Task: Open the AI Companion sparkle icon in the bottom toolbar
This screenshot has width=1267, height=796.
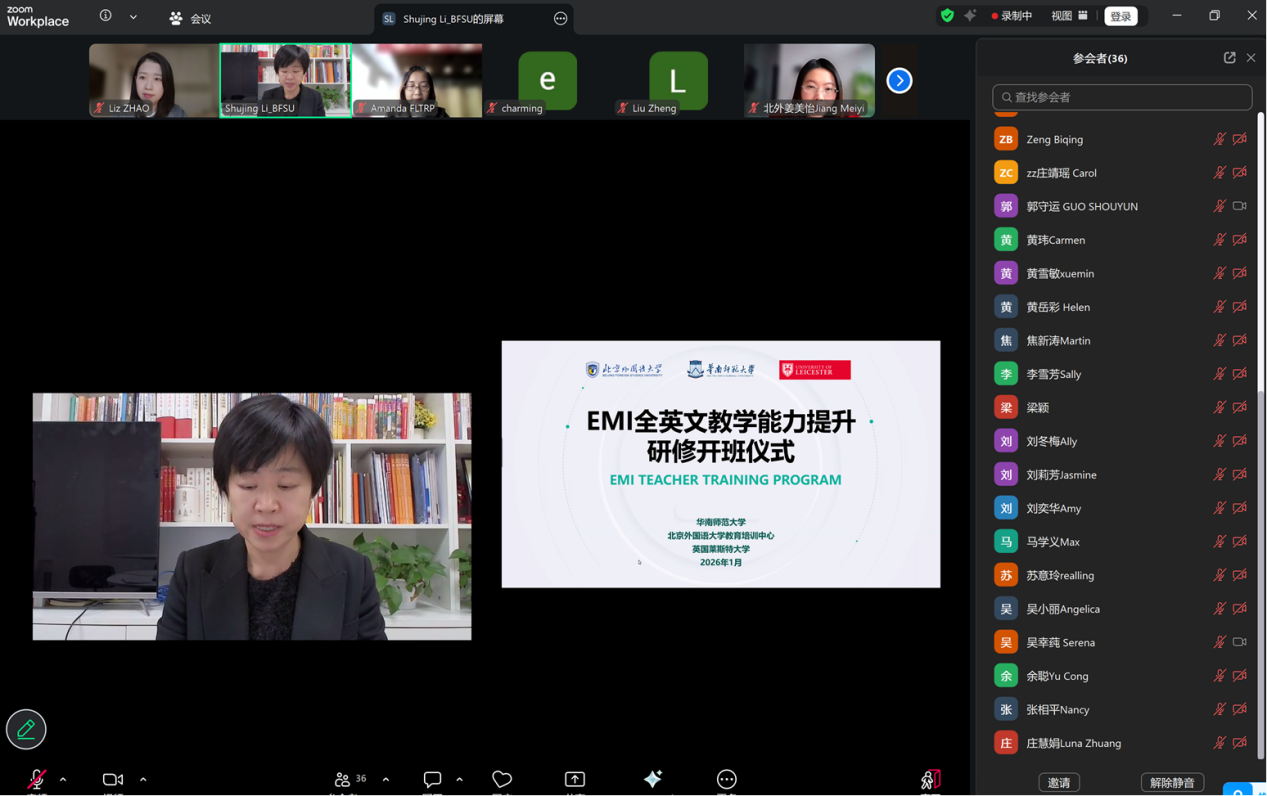Action: (x=653, y=780)
